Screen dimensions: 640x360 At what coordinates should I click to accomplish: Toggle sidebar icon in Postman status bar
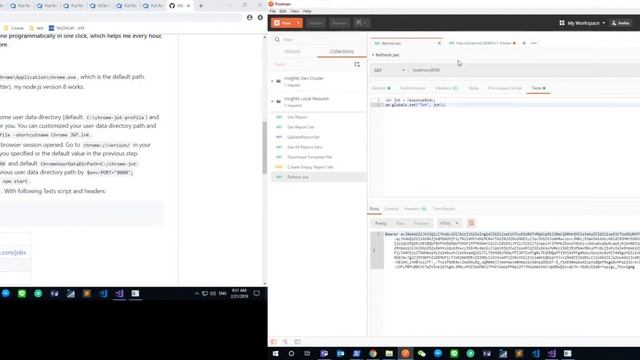coord(273,342)
